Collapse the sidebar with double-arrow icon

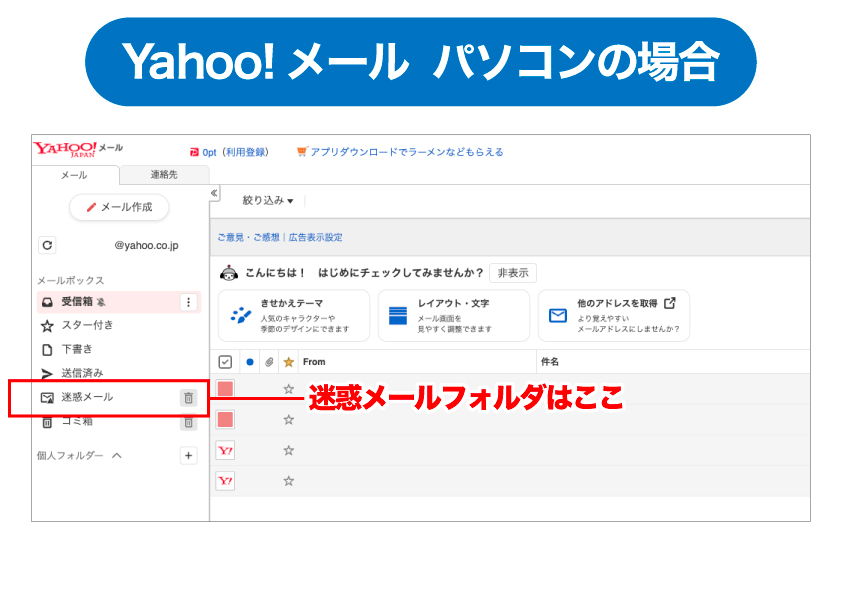click(214, 193)
